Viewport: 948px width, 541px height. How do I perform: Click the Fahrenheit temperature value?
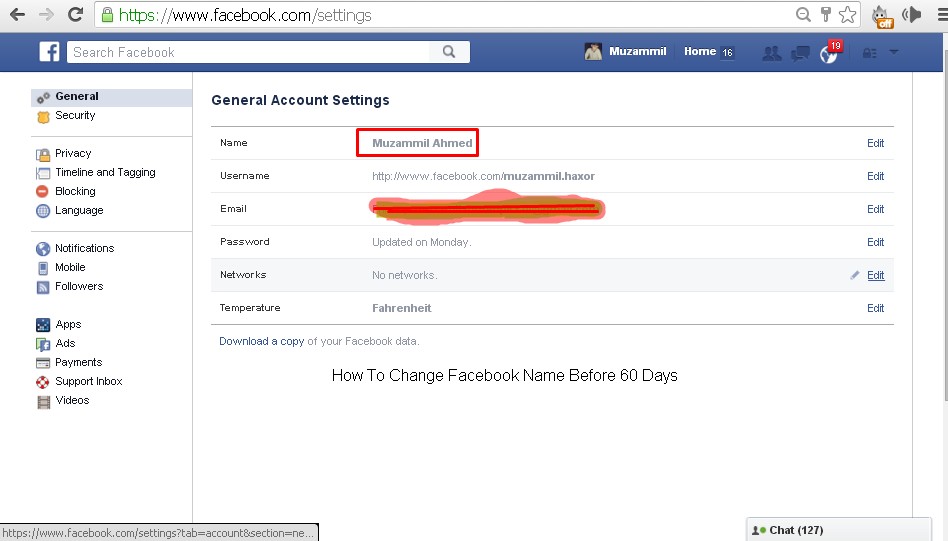(401, 308)
